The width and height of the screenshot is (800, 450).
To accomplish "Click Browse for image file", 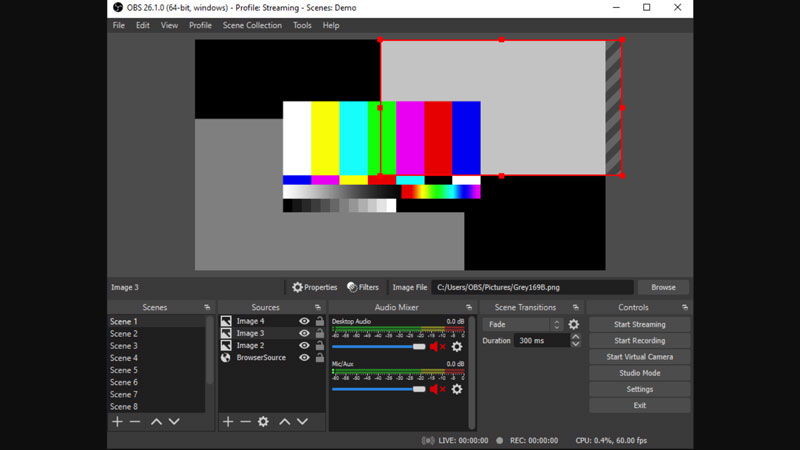I will tap(663, 287).
